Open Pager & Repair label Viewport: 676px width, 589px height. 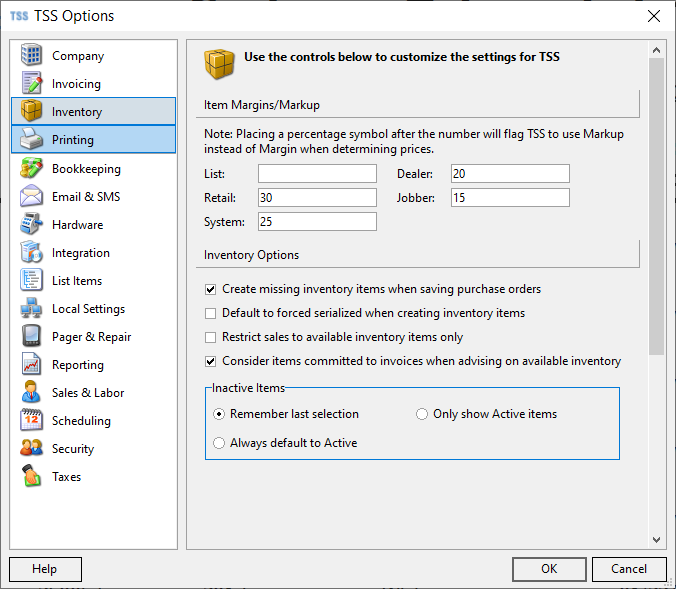click(x=91, y=337)
